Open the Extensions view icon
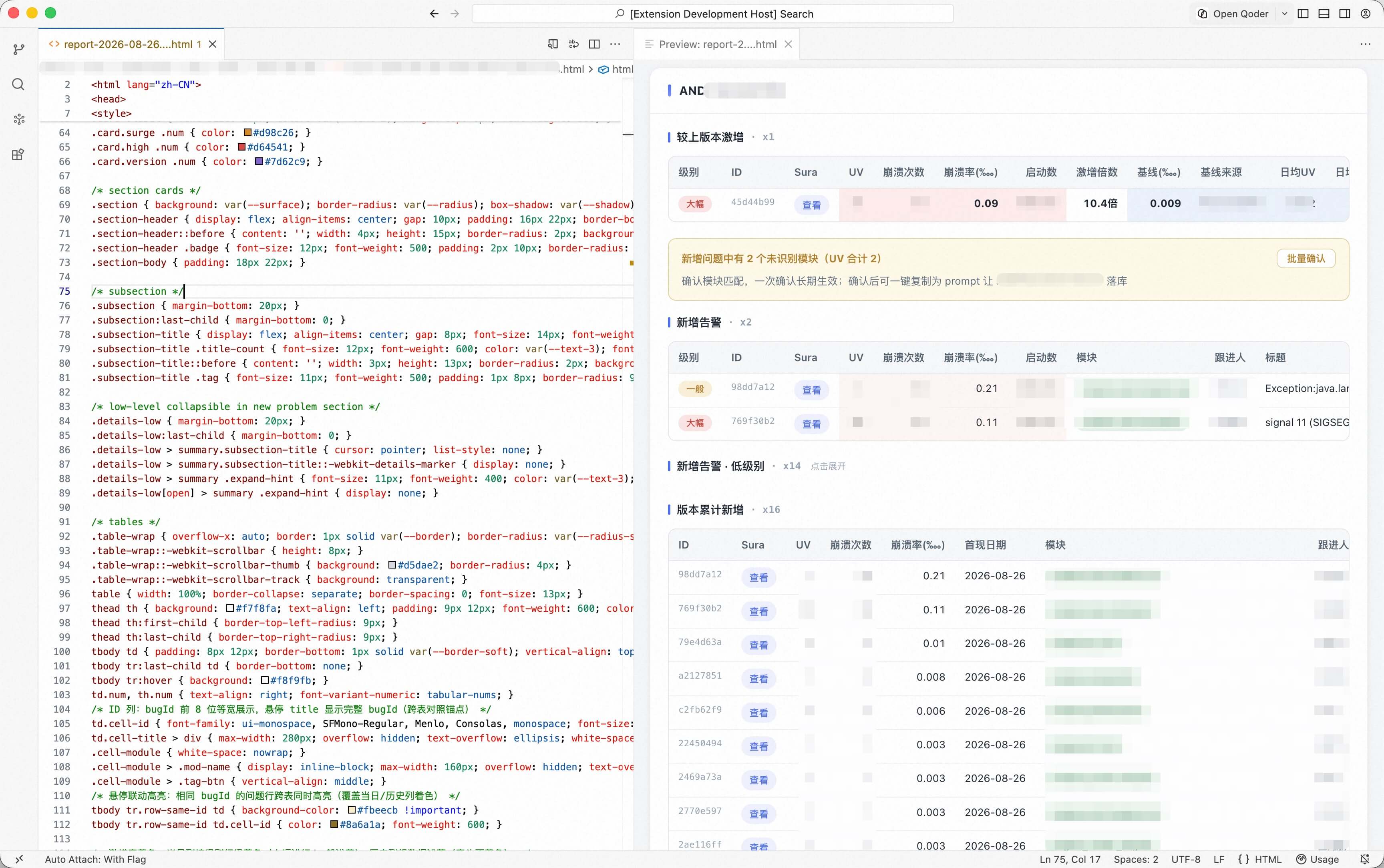Viewport: 1384px width, 868px height. click(18, 155)
